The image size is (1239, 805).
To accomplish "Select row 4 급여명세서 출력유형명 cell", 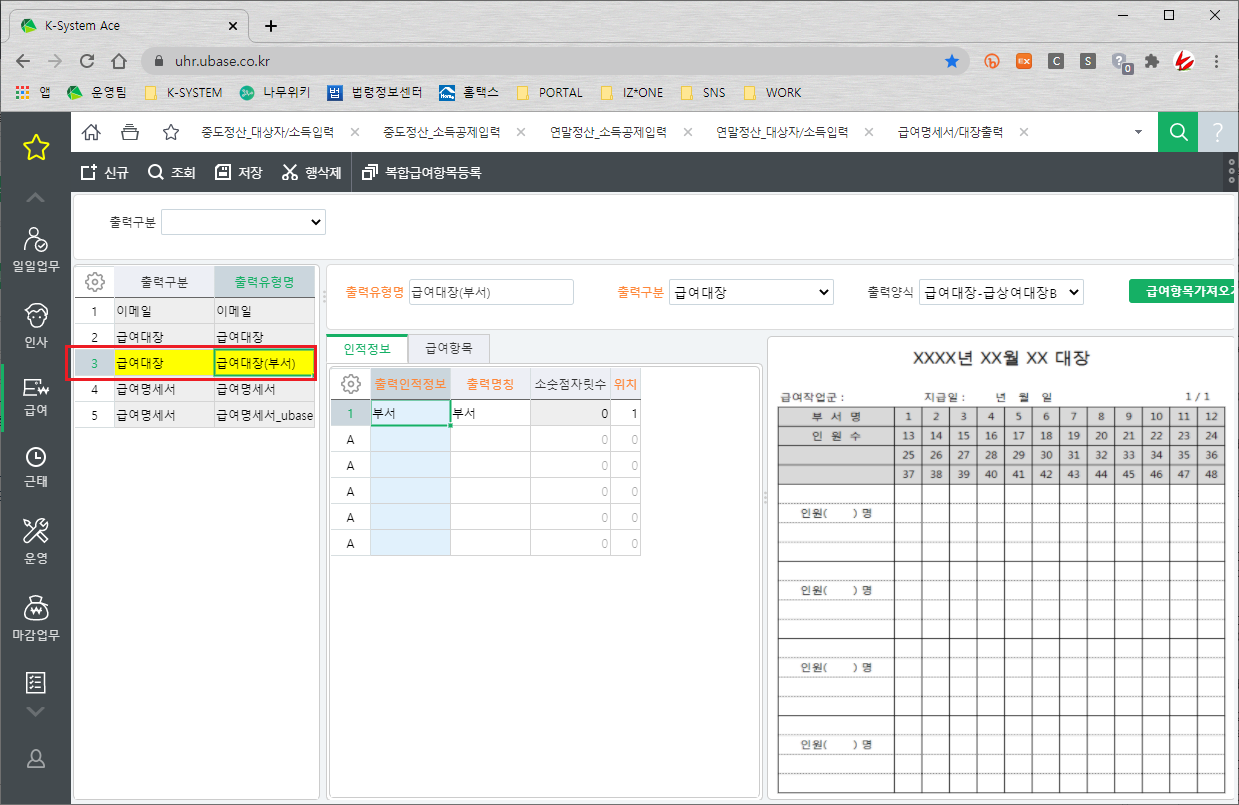I will pos(264,389).
